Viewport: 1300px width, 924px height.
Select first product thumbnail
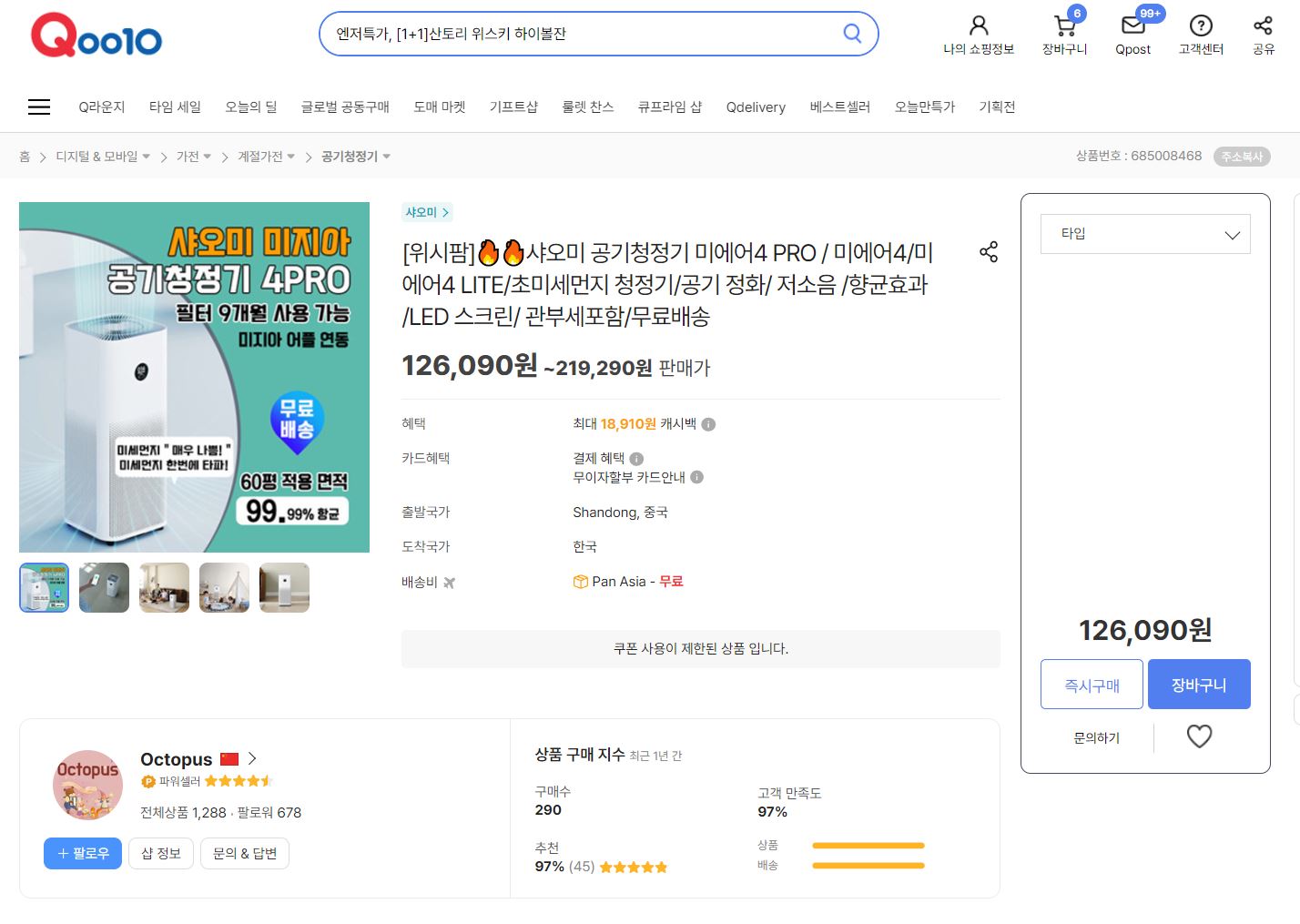click(44, 587)
